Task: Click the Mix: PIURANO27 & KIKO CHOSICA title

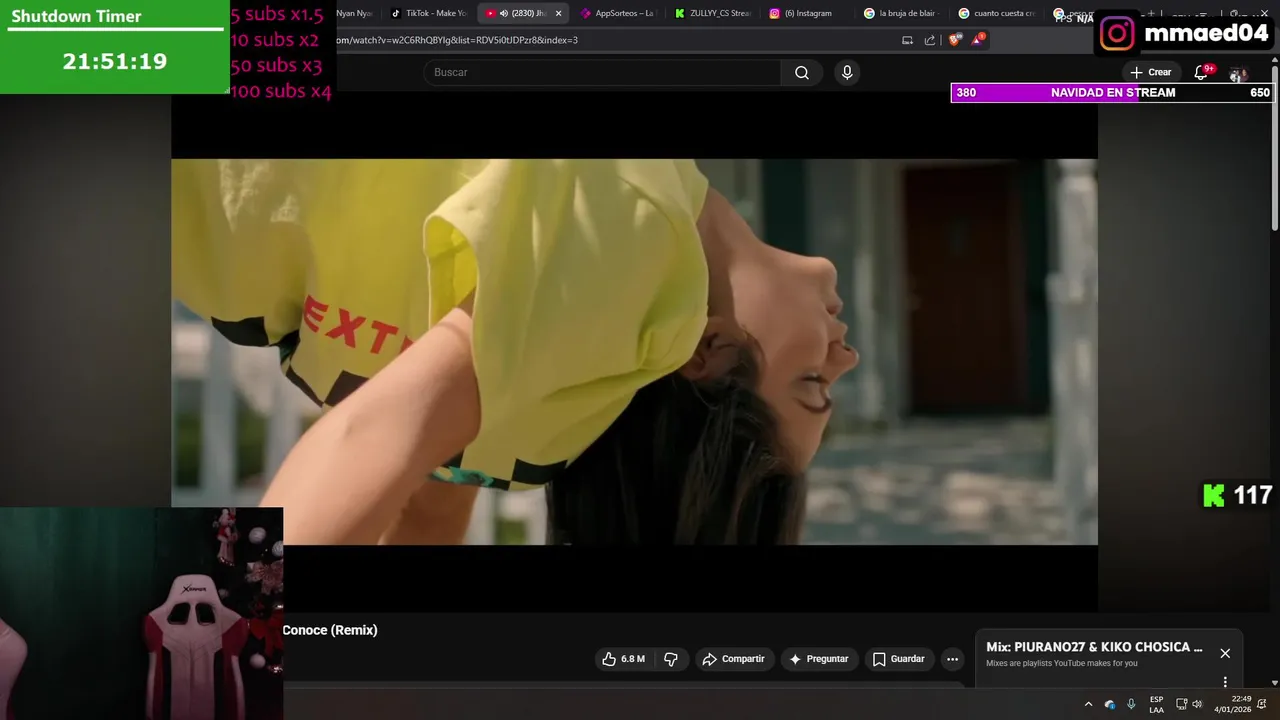Action: [x=1094, y=647]
